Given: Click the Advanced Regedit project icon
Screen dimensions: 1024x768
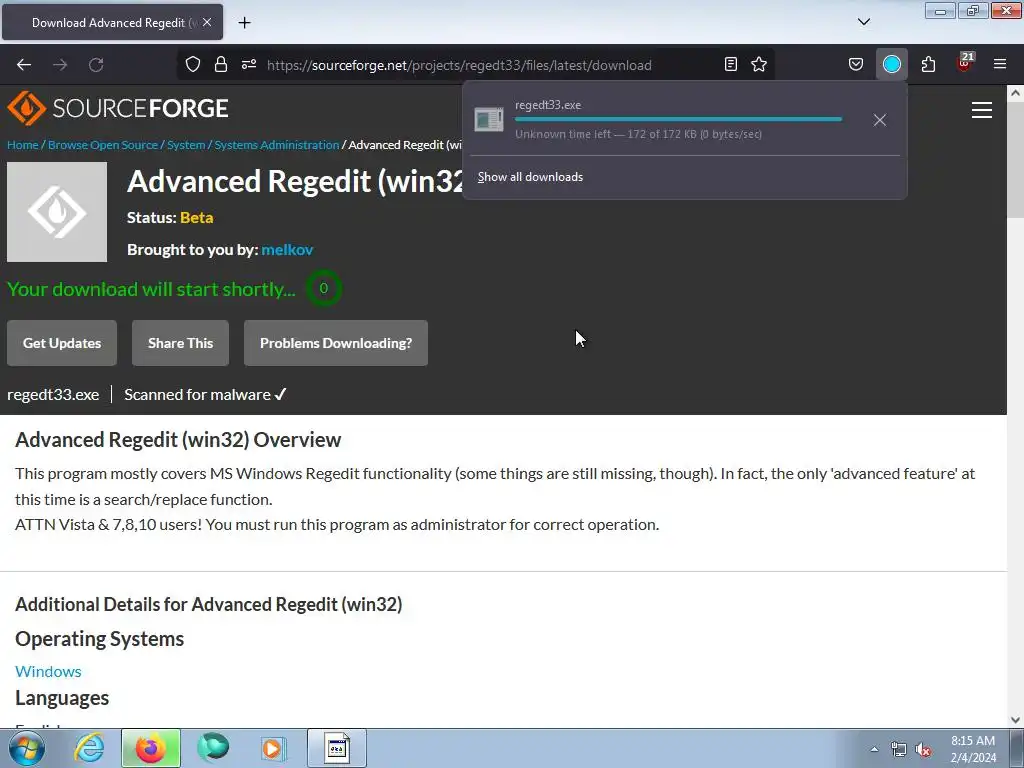Looking at the screenshot, I should pyautogui.click(x=57, y=212).
